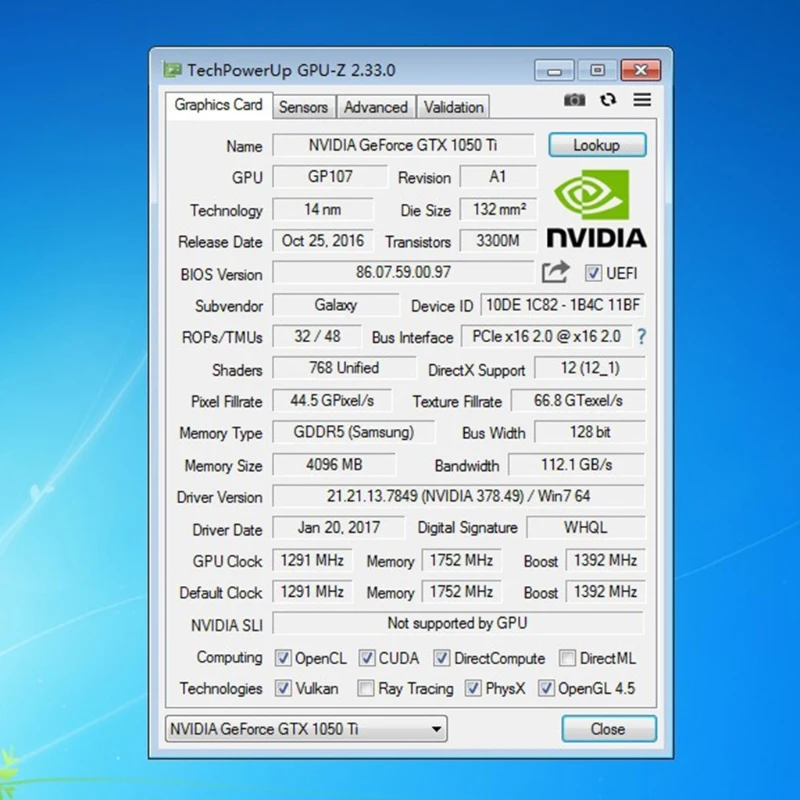Enable the Ray Tracing checkbox
This screenshot has height=800, width=800.
coord(365,688)
